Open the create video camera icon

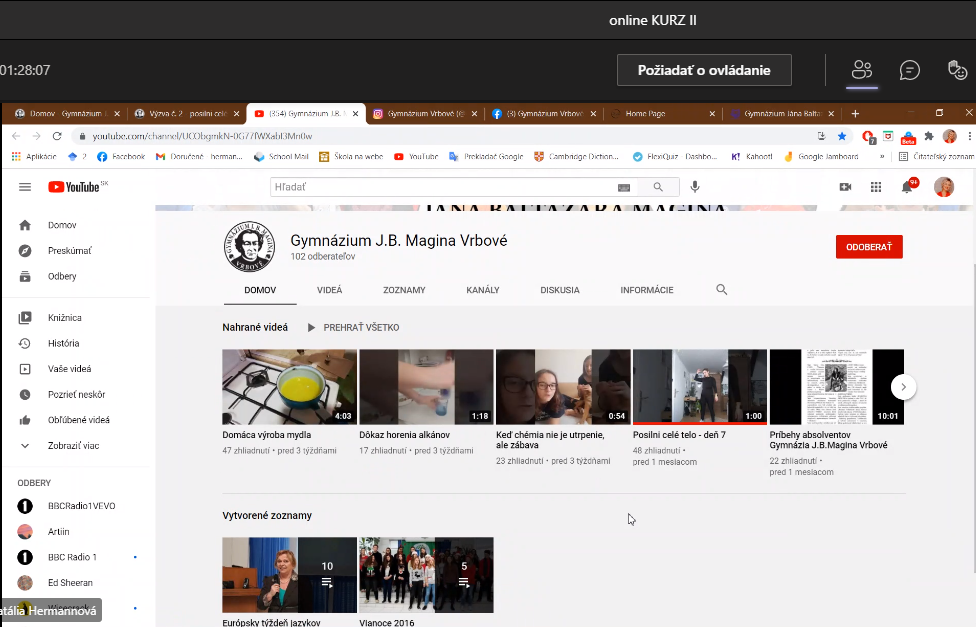845,187
